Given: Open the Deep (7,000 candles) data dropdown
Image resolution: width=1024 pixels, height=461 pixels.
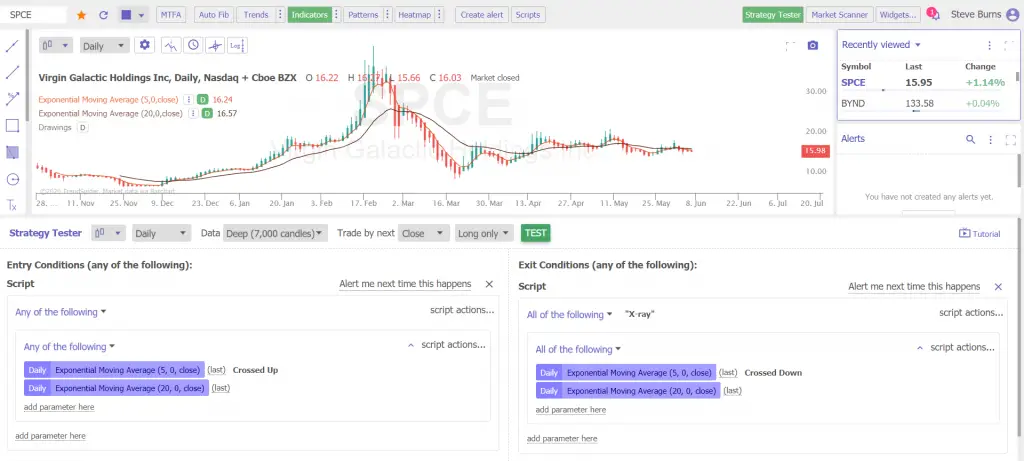Looking at the screenshot, I should (275, 233).
